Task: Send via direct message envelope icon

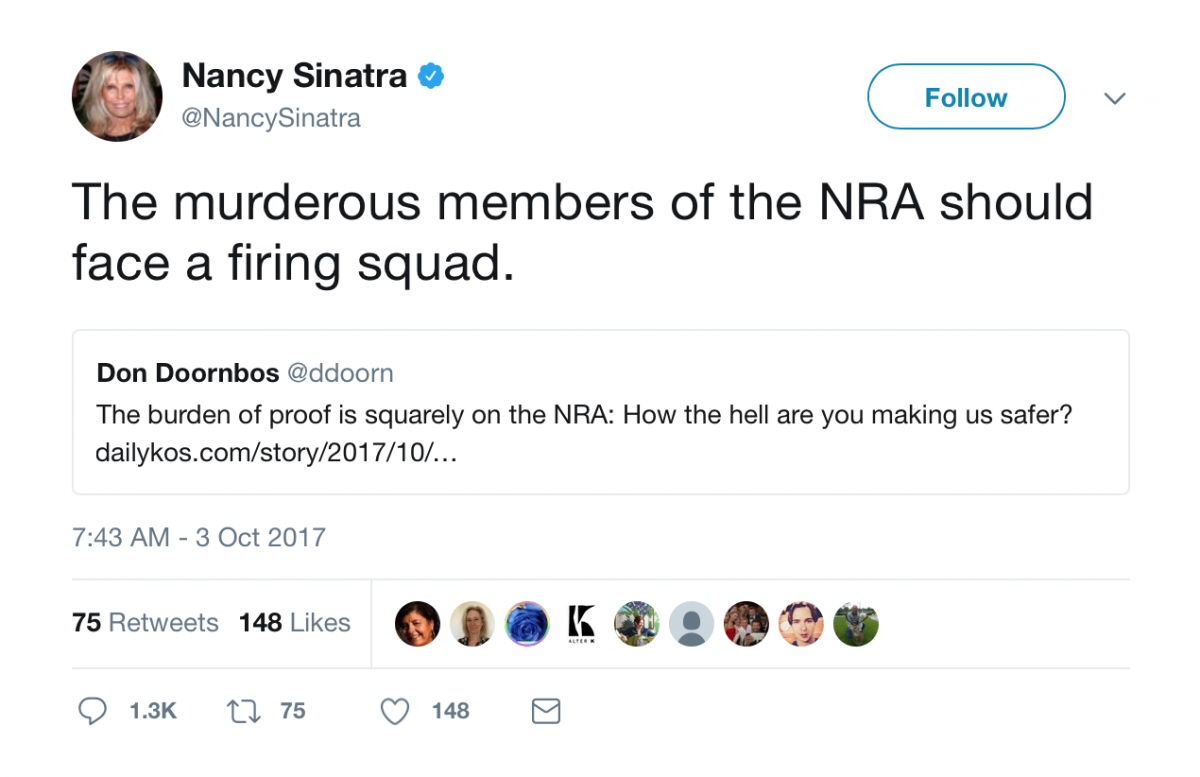Action: tap(545, 711)
